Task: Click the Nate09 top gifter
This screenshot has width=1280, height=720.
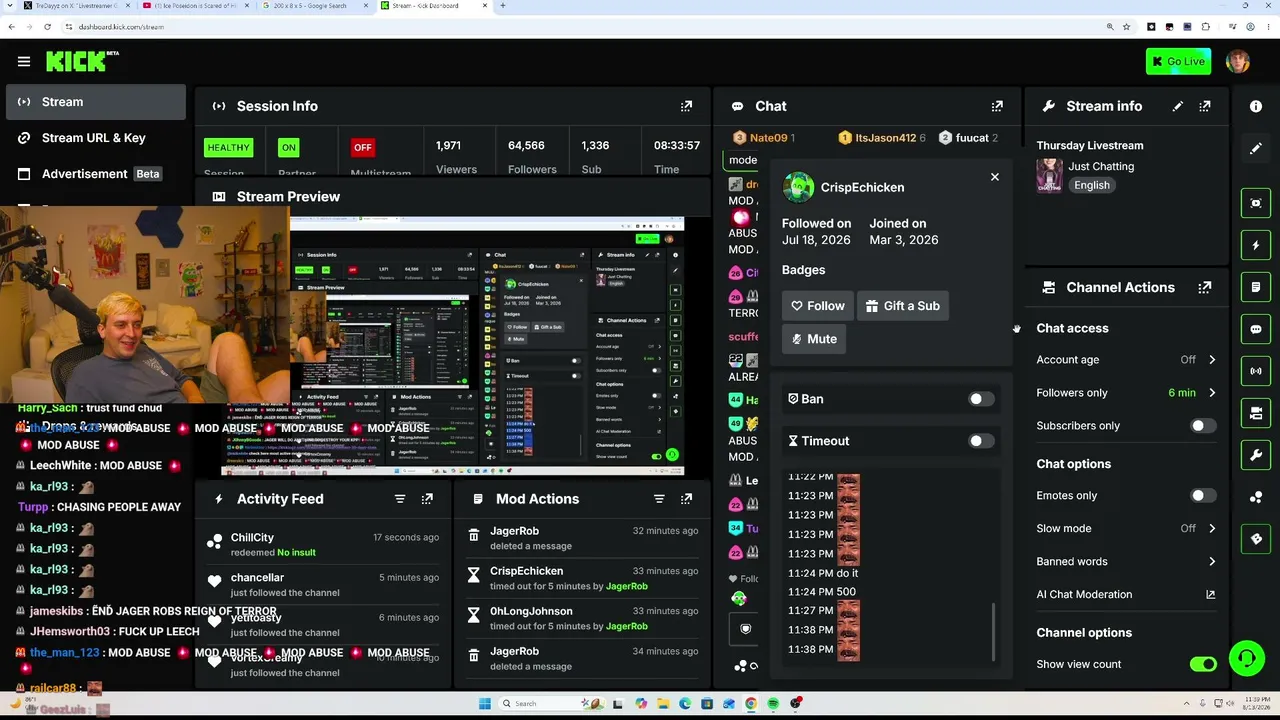Action: pos(765,138)
